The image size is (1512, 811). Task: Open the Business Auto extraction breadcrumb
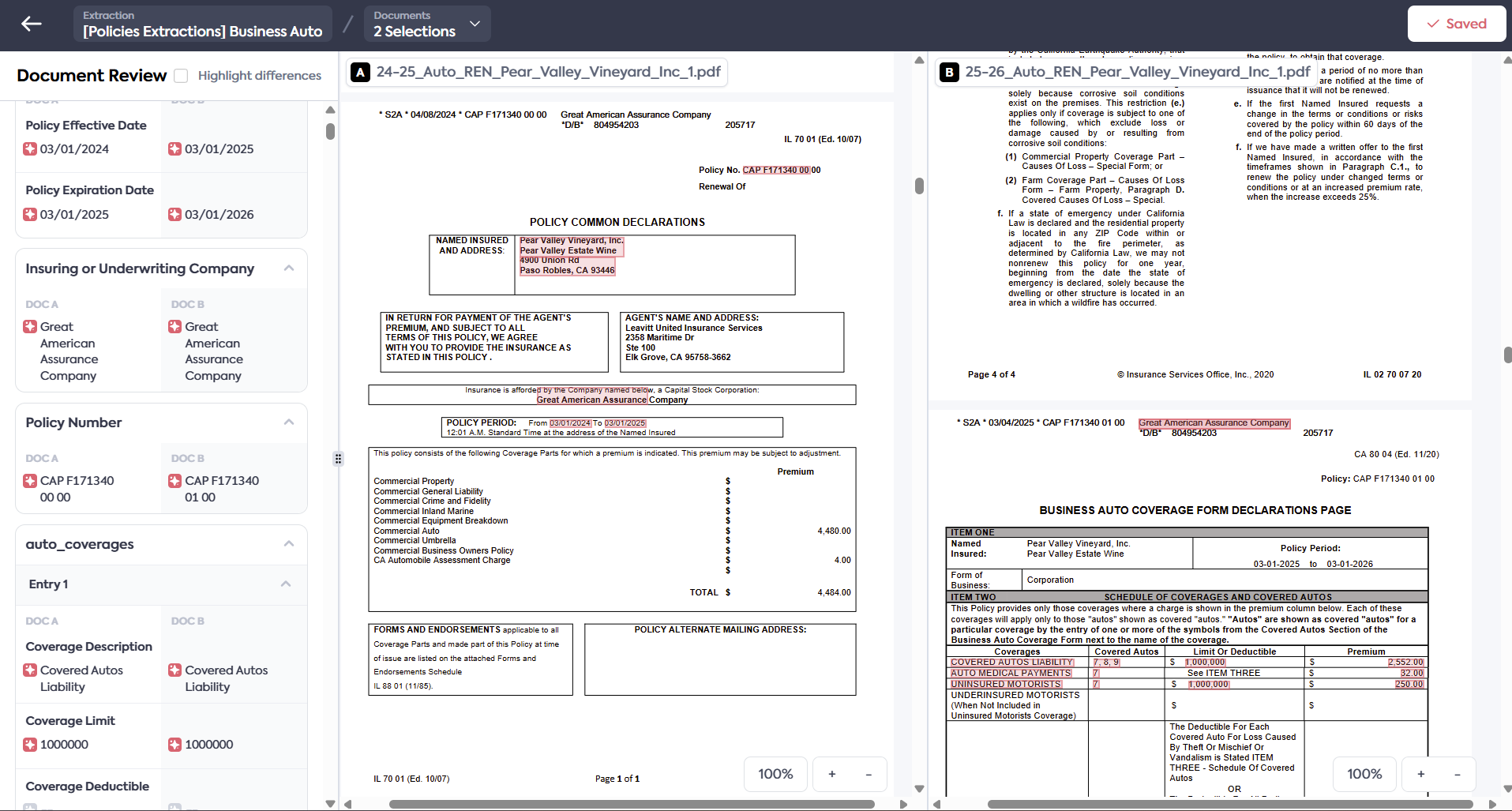[202, 24]
